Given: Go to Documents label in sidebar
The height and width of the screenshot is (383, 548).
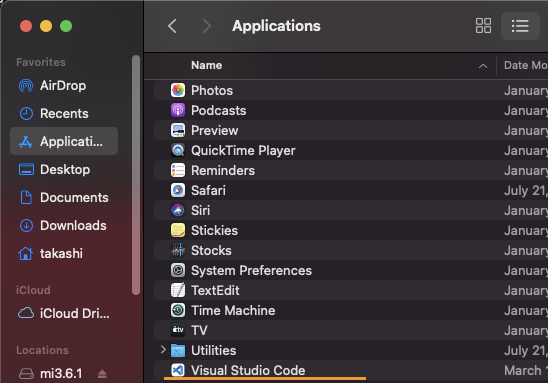Looking at the screenshot, I should (x=74, y=197).
